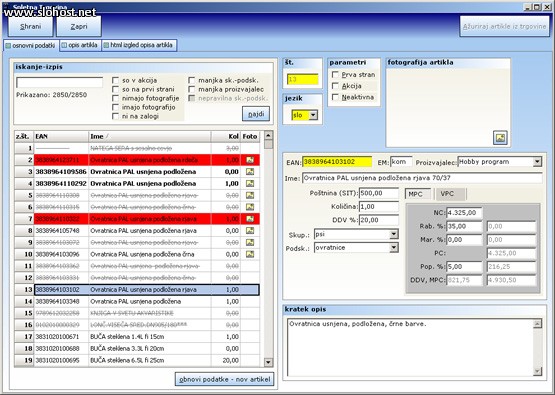Check the 'Prva stran' parameter
Image resolution: width=555 pixels, height=395 pixels.
coord(335,75)
